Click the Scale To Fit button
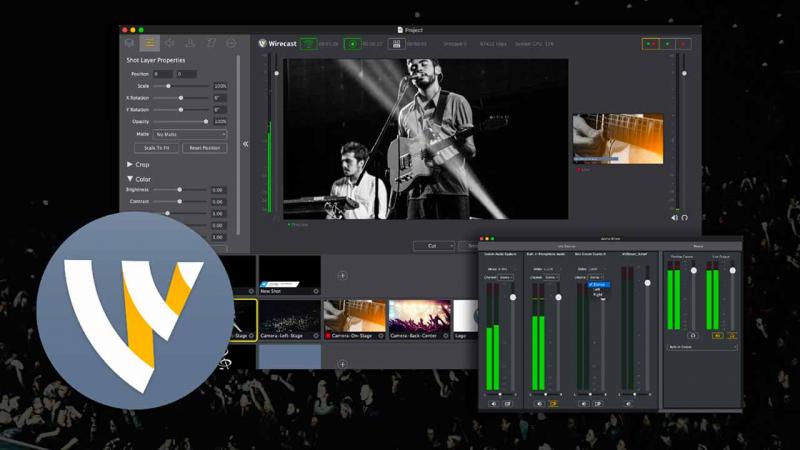Viewport: 800px width, 450px height. pos(156,148)
